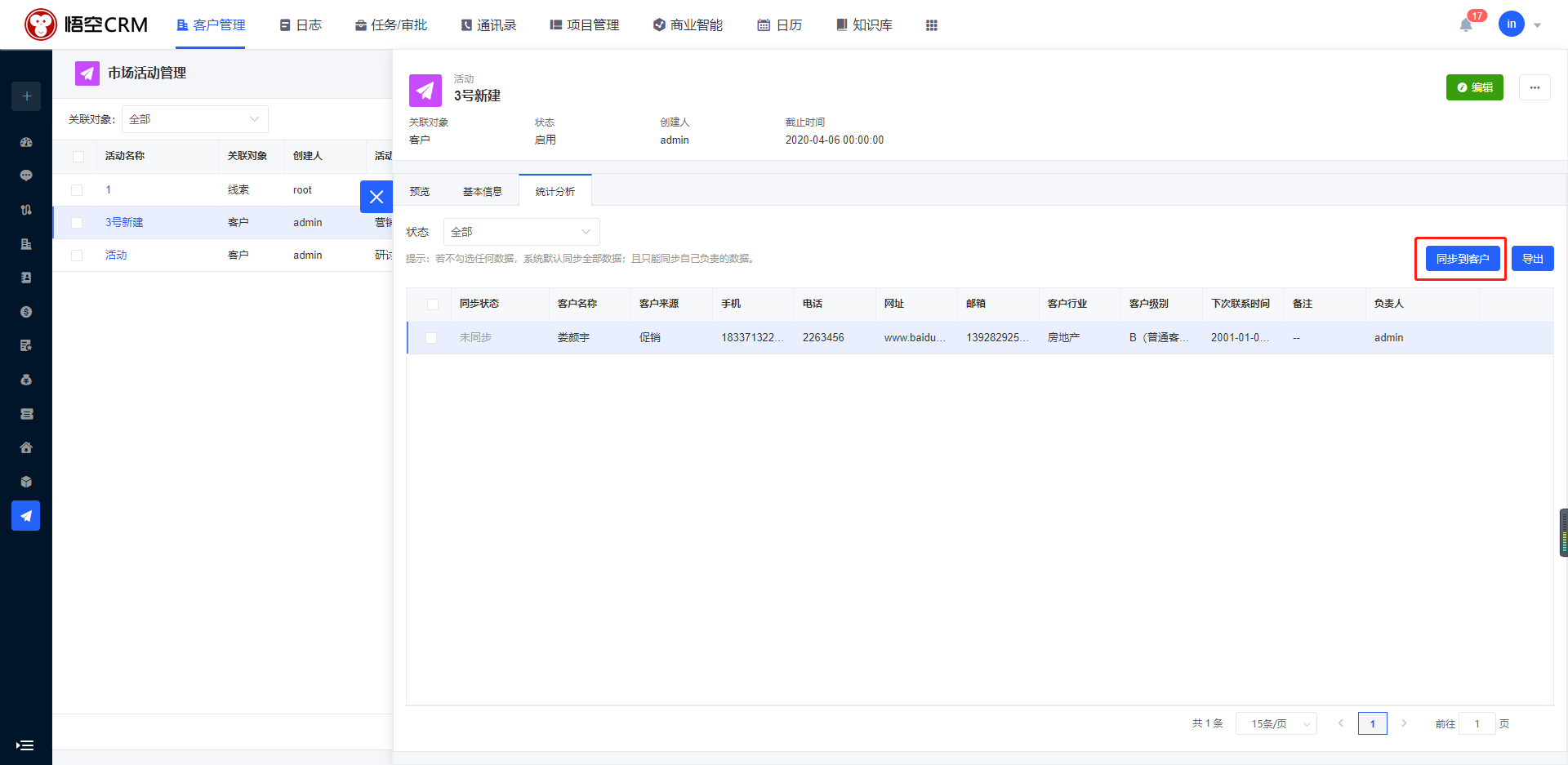Open the 通讯录 top menu
This screenshot has height=765, width=1568.
click(488, 25)
